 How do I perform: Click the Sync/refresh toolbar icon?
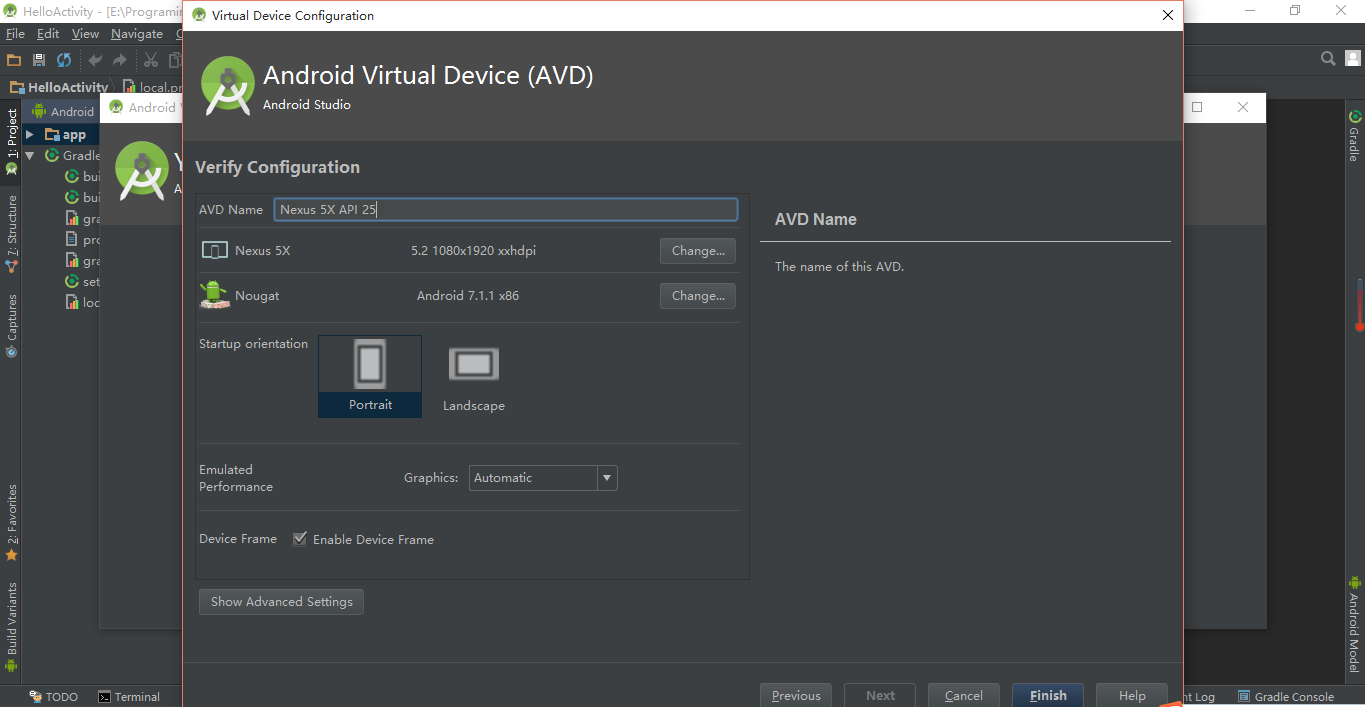coord(64,60)
